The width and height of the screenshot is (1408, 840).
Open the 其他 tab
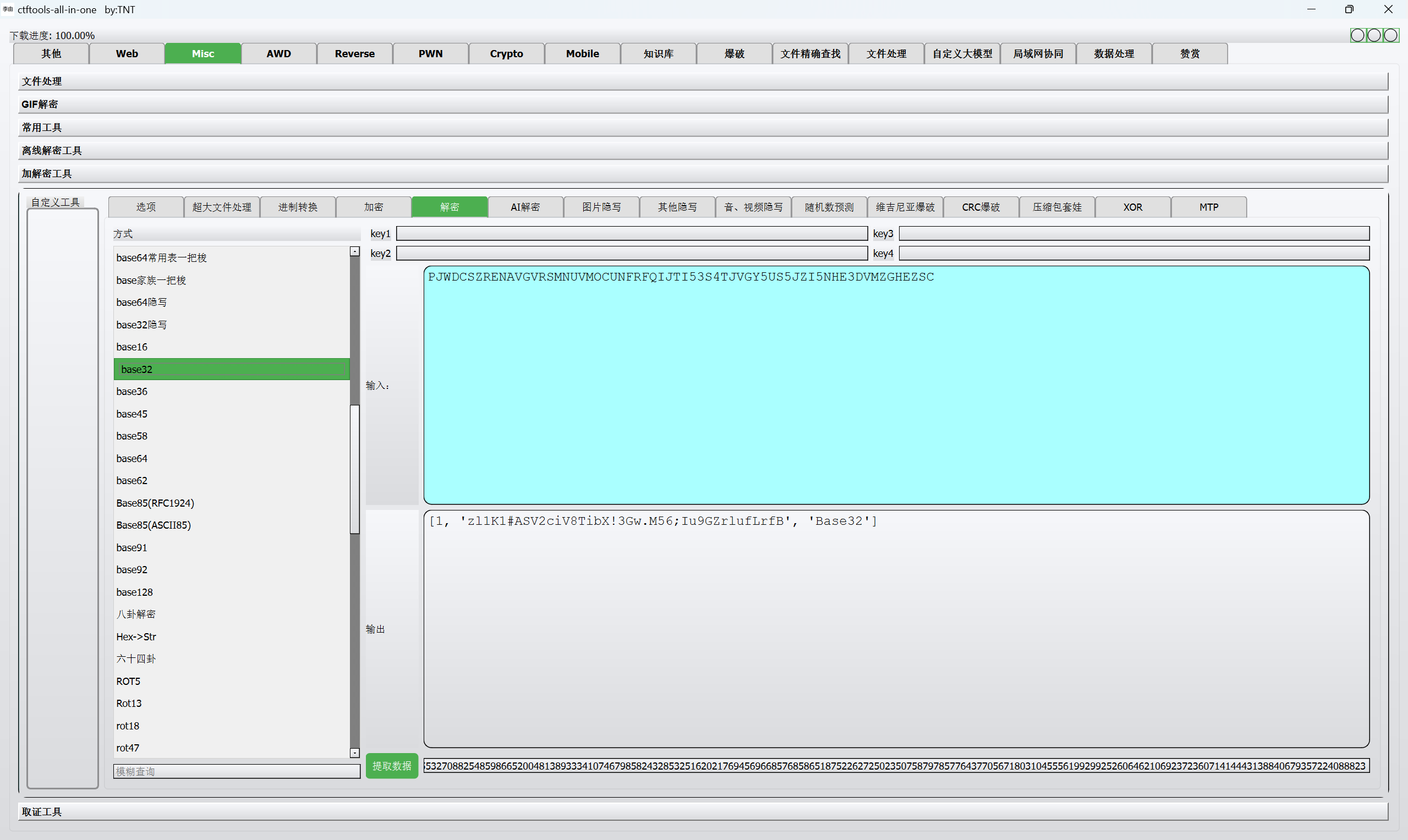[51, 54]
